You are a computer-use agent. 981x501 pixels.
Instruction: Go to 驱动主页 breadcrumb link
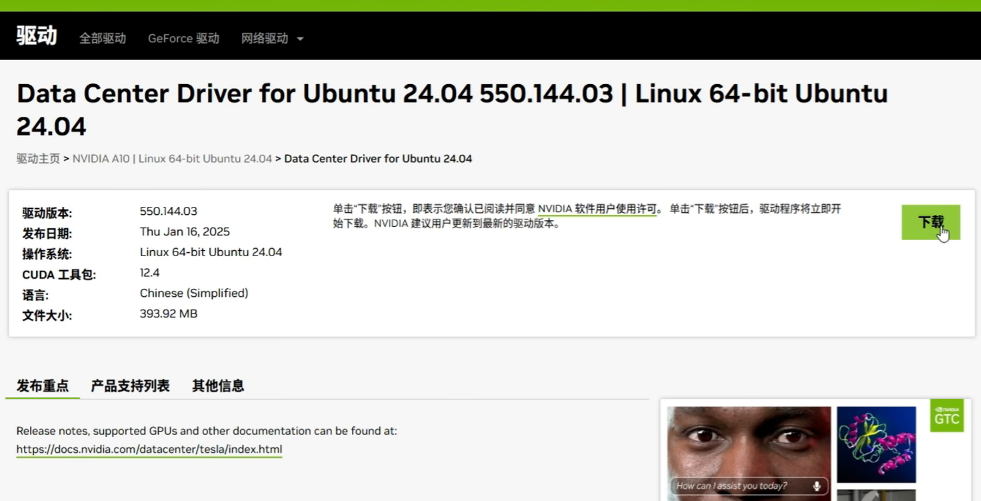pyautogui.click(x=38, y=159)
